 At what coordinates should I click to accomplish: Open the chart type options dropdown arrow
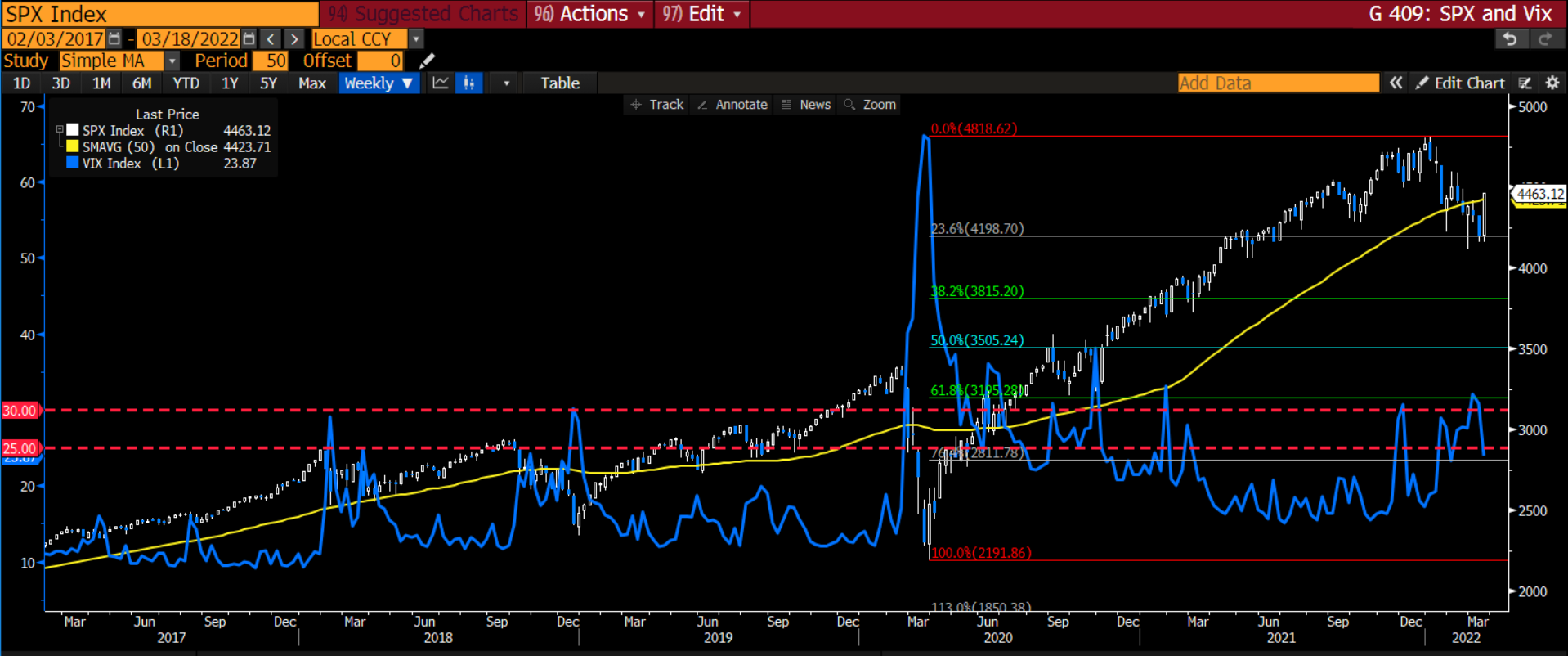(x=506, y=83)
